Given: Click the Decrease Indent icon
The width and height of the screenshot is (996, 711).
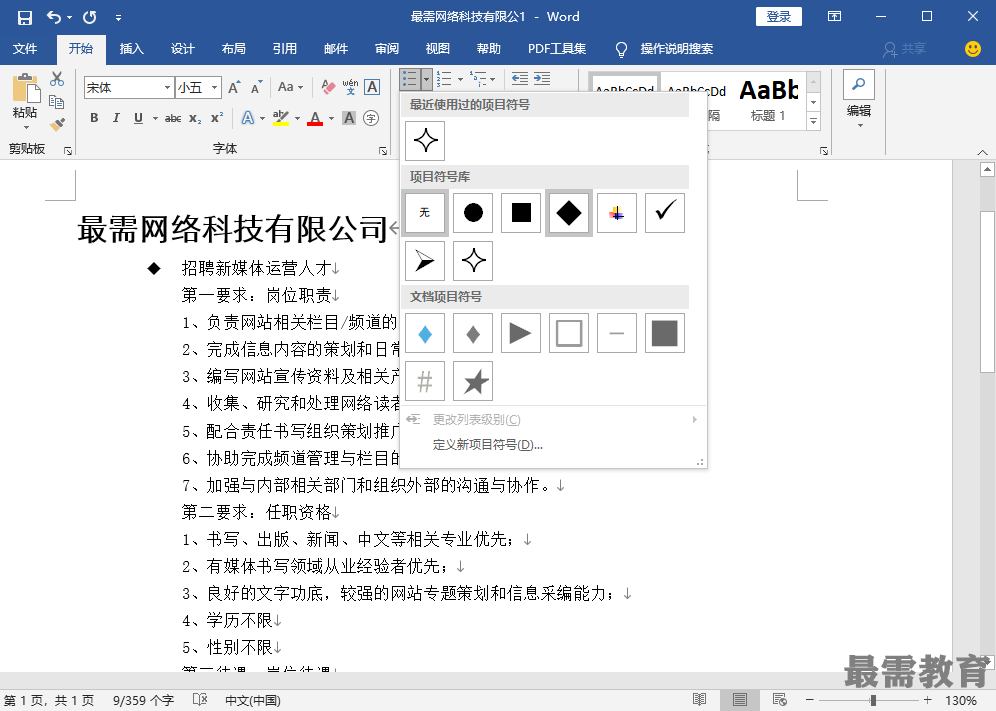Looking at the screenshot, I should click(520, 79).
